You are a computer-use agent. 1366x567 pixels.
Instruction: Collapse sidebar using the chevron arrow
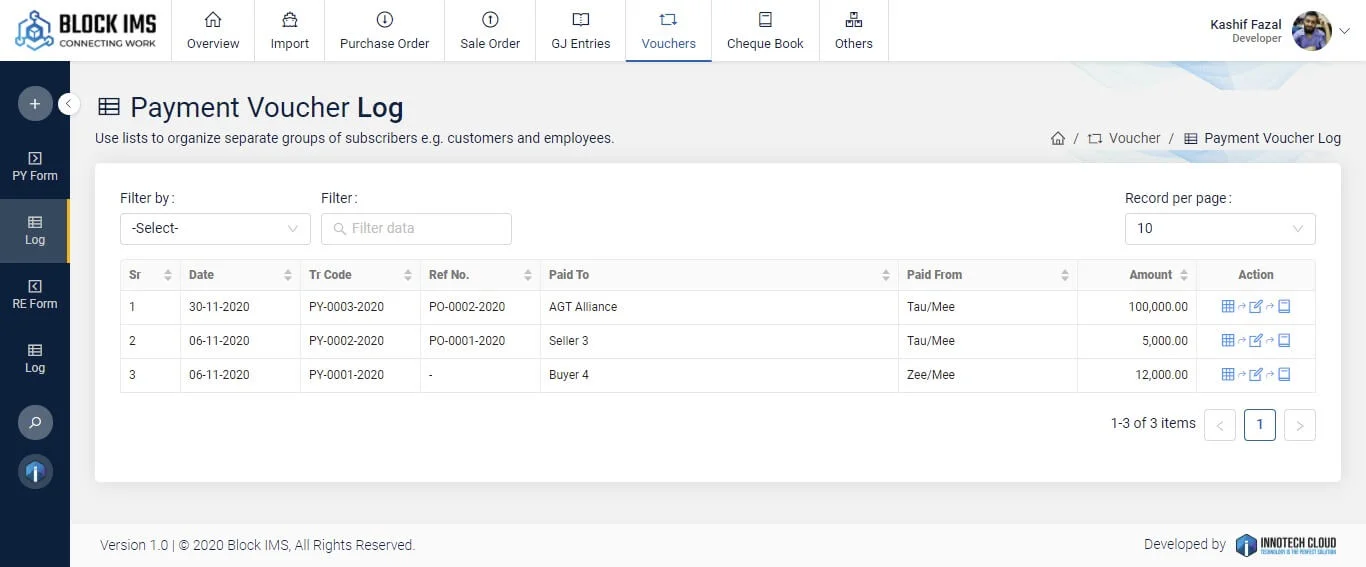(69, 103)
